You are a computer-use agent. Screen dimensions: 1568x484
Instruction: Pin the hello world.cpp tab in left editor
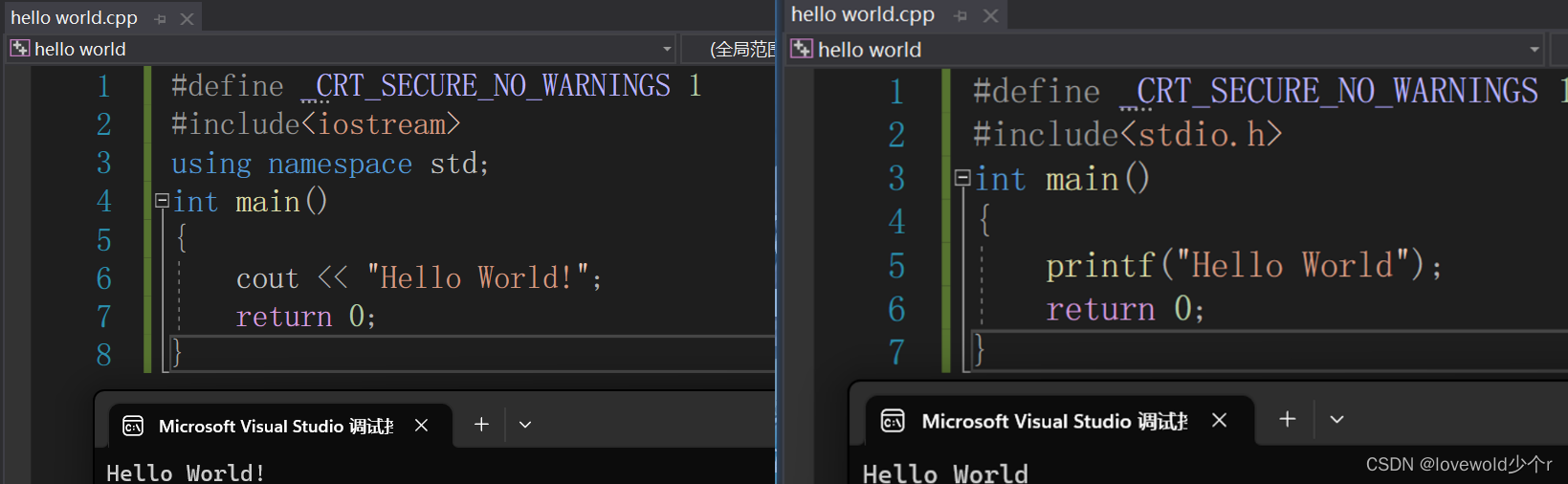pos(160,18)
